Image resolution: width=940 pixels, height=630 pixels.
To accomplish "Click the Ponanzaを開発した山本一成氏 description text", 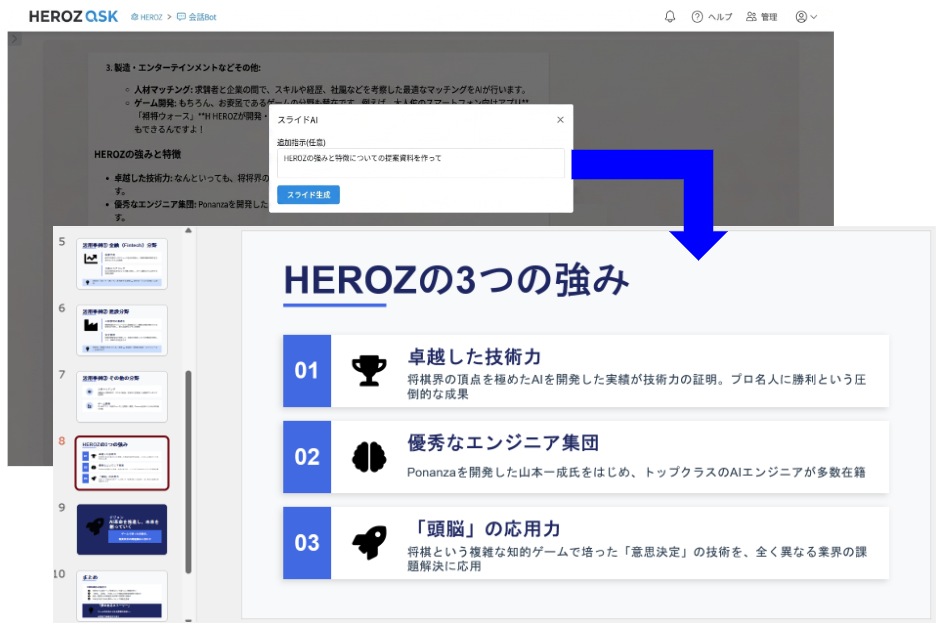I will coord(636,472).
